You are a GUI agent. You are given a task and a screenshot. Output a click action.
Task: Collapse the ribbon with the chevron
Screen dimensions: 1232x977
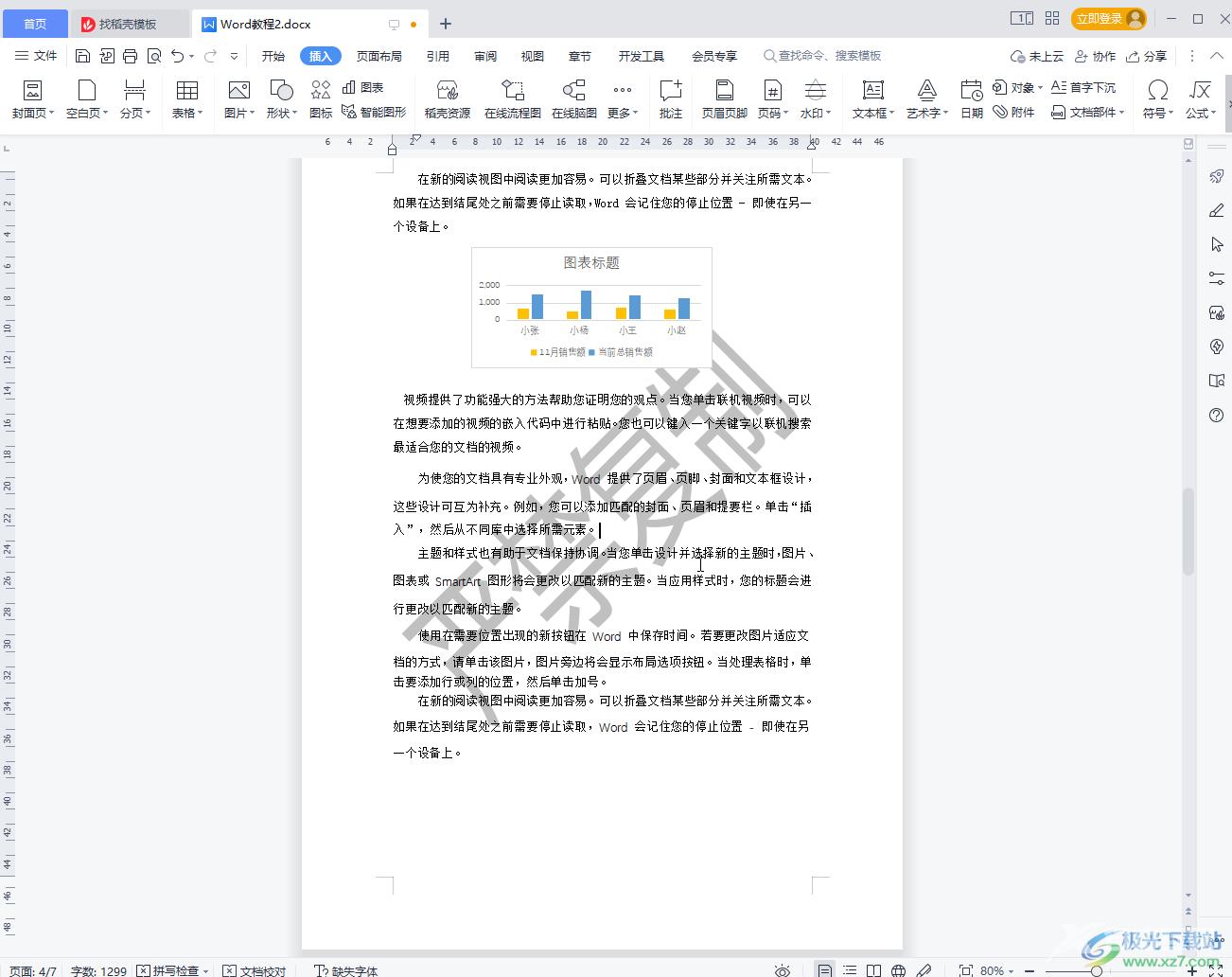1217,56
